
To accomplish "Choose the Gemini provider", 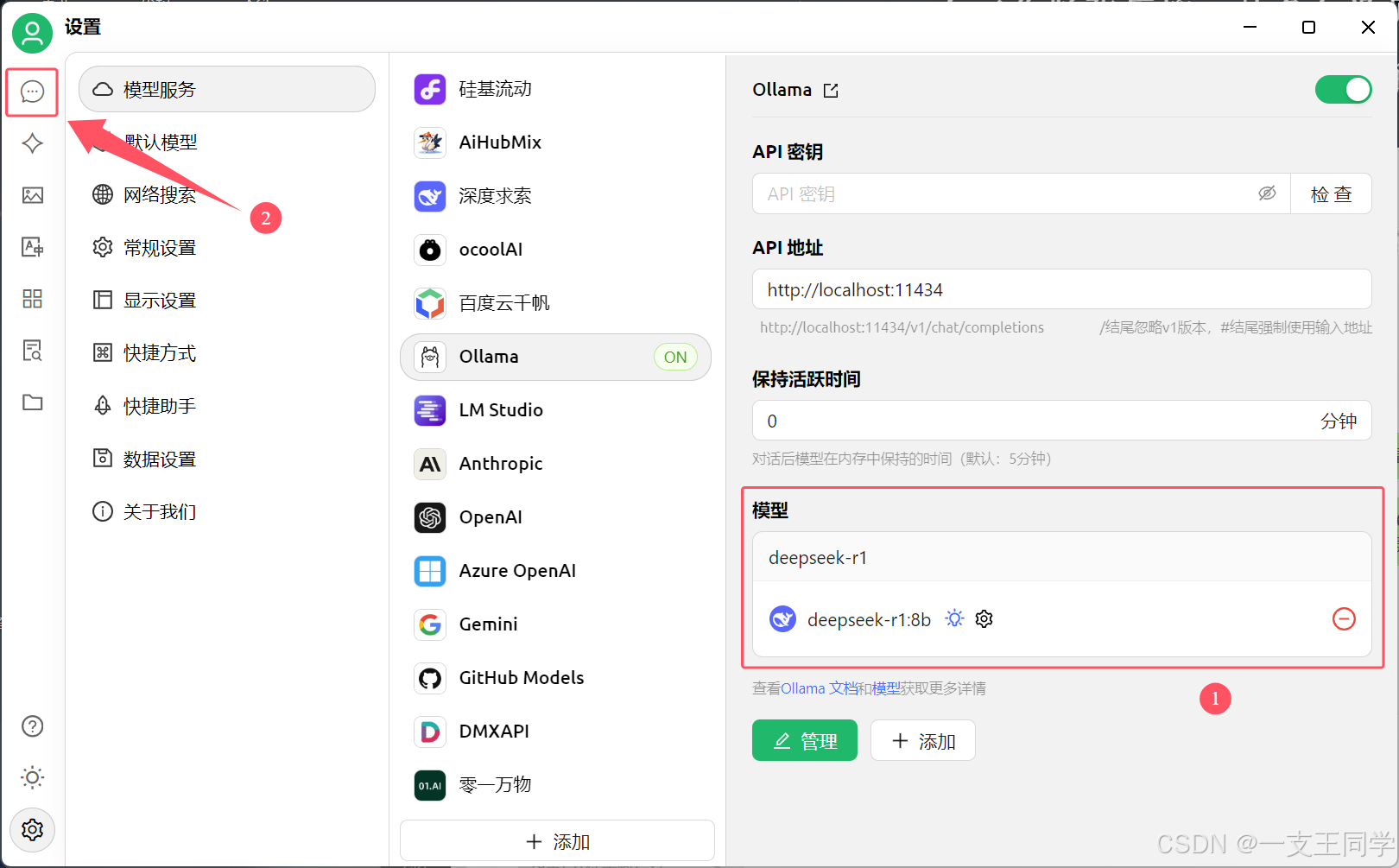I will (x=555, y=624).
